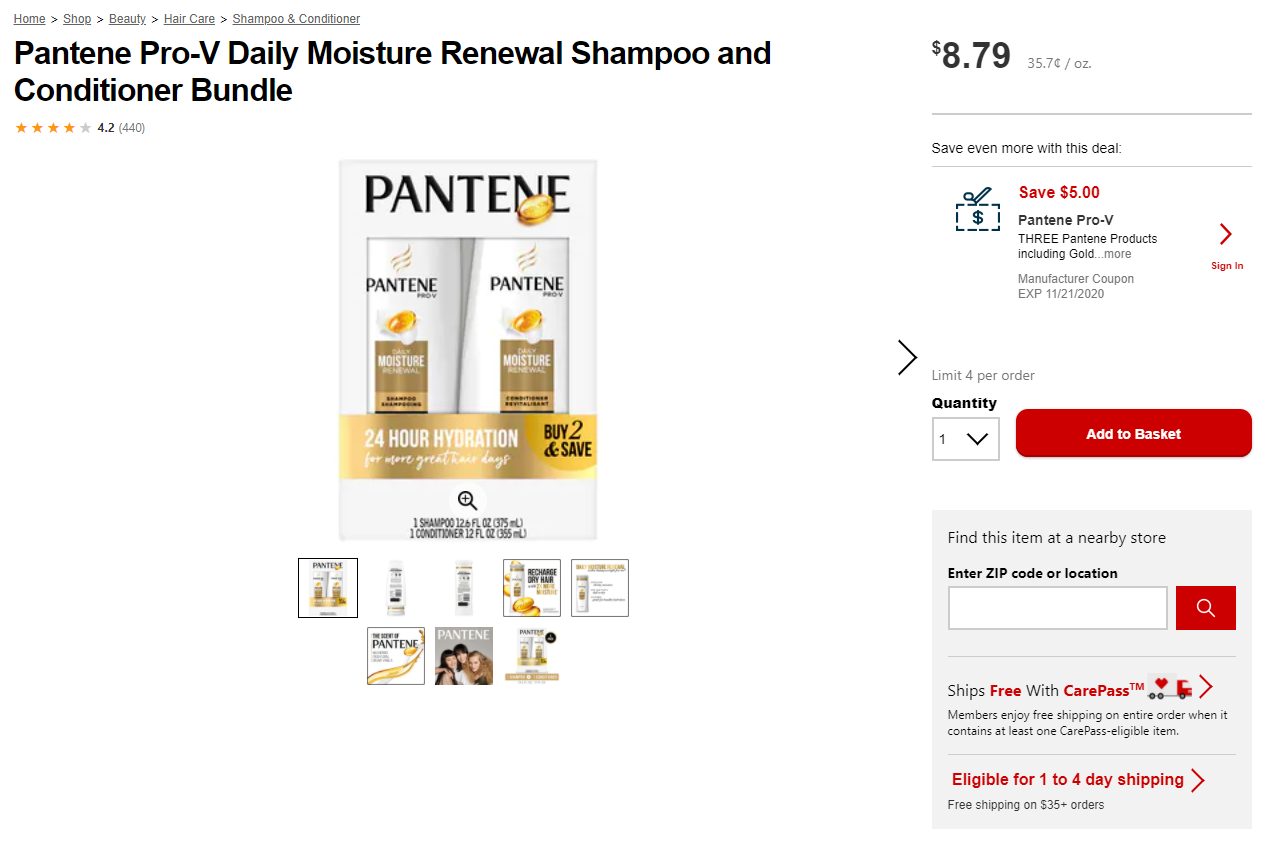Click the coupon dollar icon
This screenshot has width=1271, height=843.
point(977,210)
